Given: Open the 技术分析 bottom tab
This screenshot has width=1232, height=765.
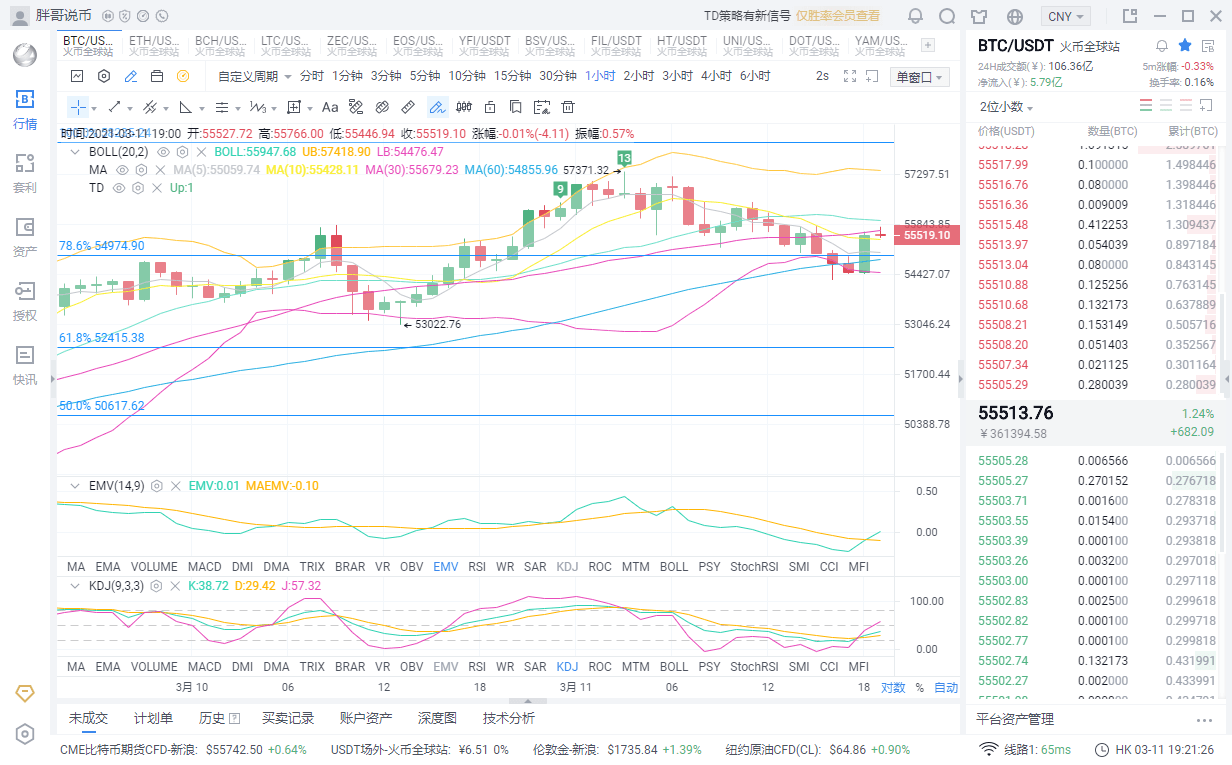Looking at the screenshot, I should pyautogui.click(x=509, y=718).
